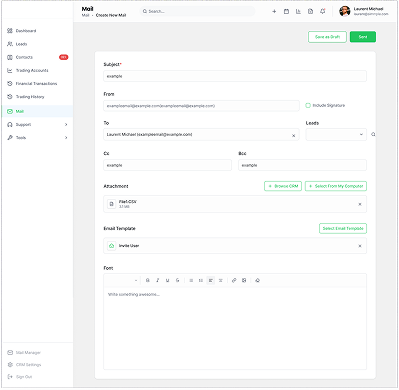Screen dimensions: 399x390
Task: Insert a numbered list in editor
Action: (201, 280)
